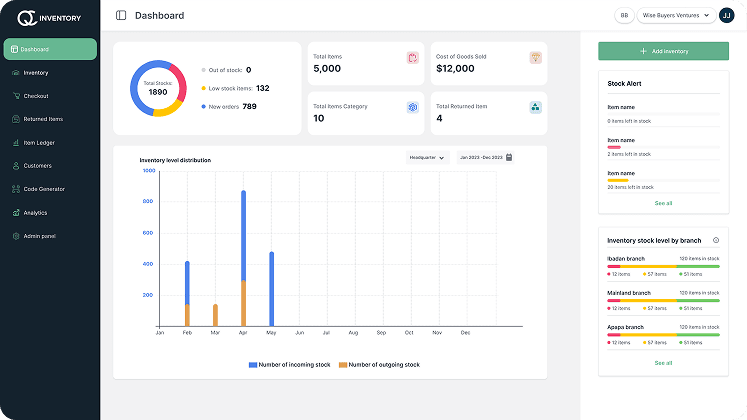Click the blue May incoming bar

click(272, 289)
